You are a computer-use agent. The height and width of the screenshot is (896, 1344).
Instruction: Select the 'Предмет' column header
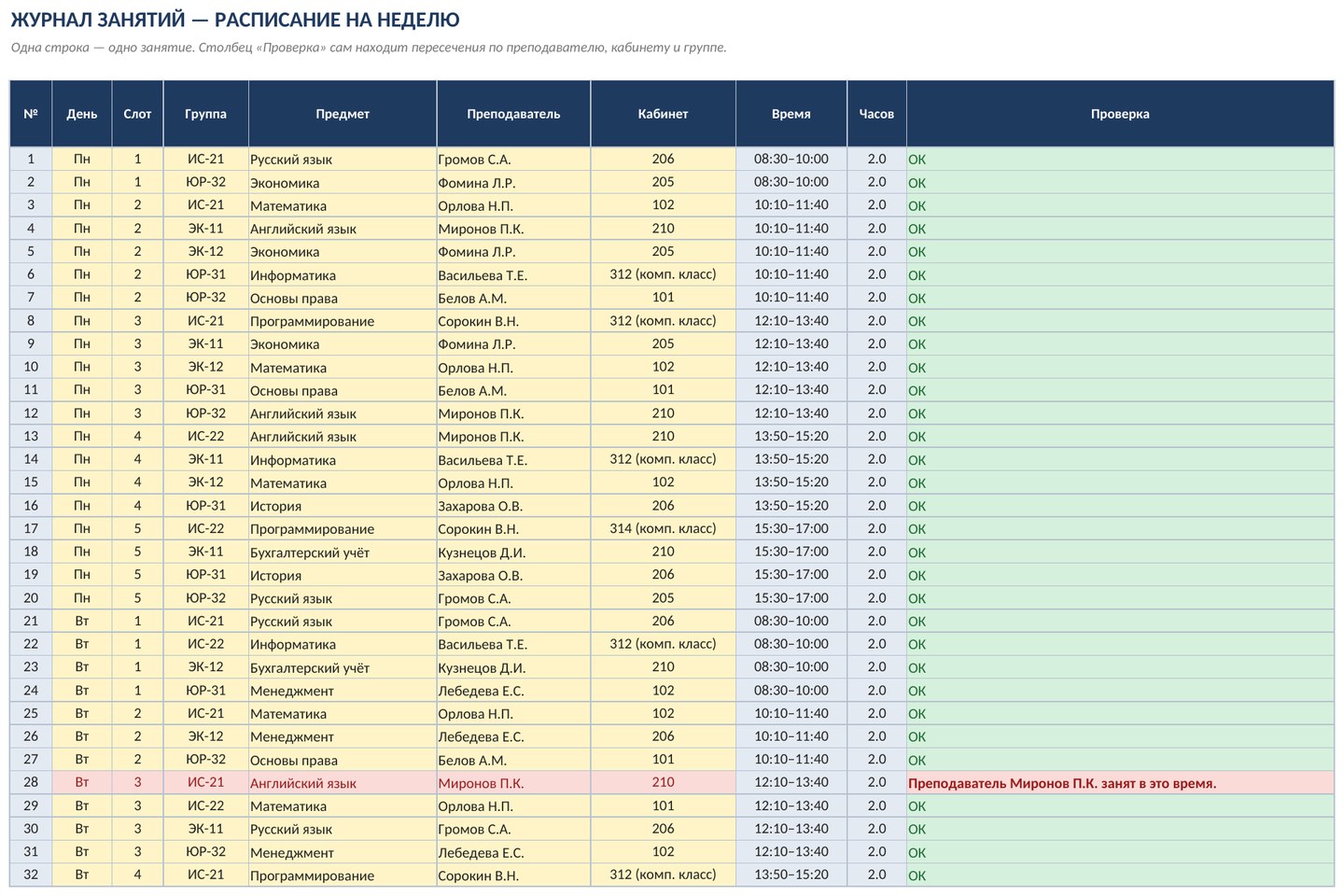click(343, 114)
